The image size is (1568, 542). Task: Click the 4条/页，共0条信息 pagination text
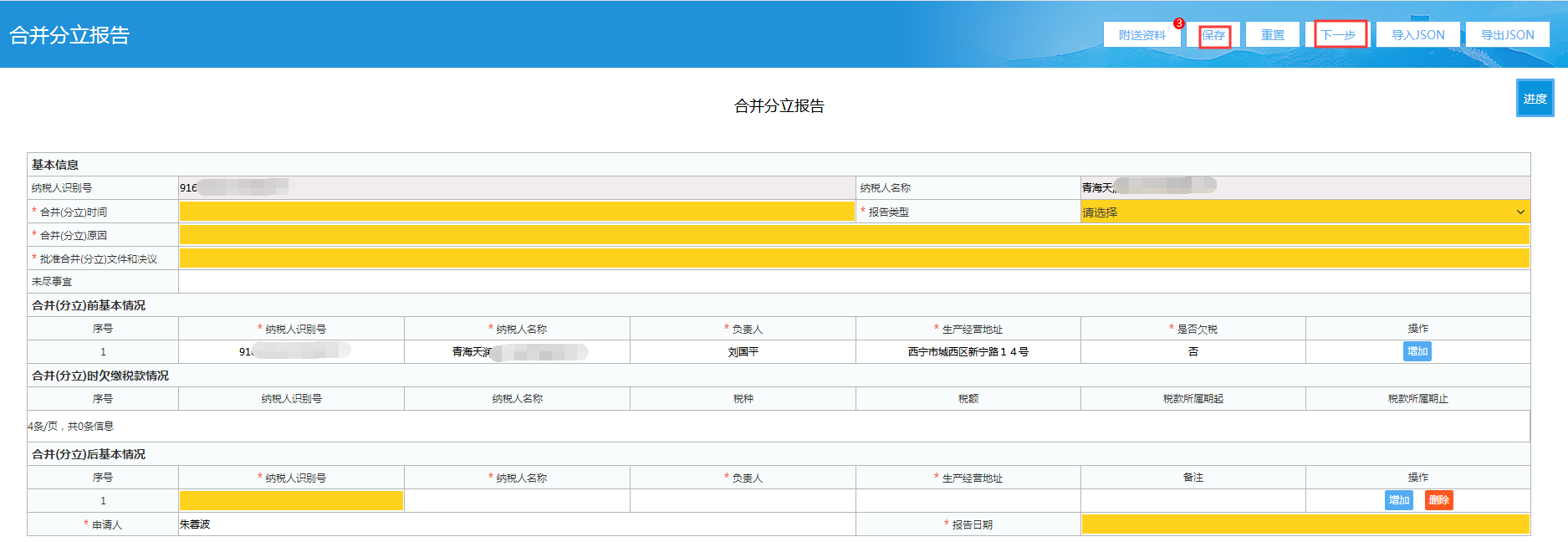point(70,426)
